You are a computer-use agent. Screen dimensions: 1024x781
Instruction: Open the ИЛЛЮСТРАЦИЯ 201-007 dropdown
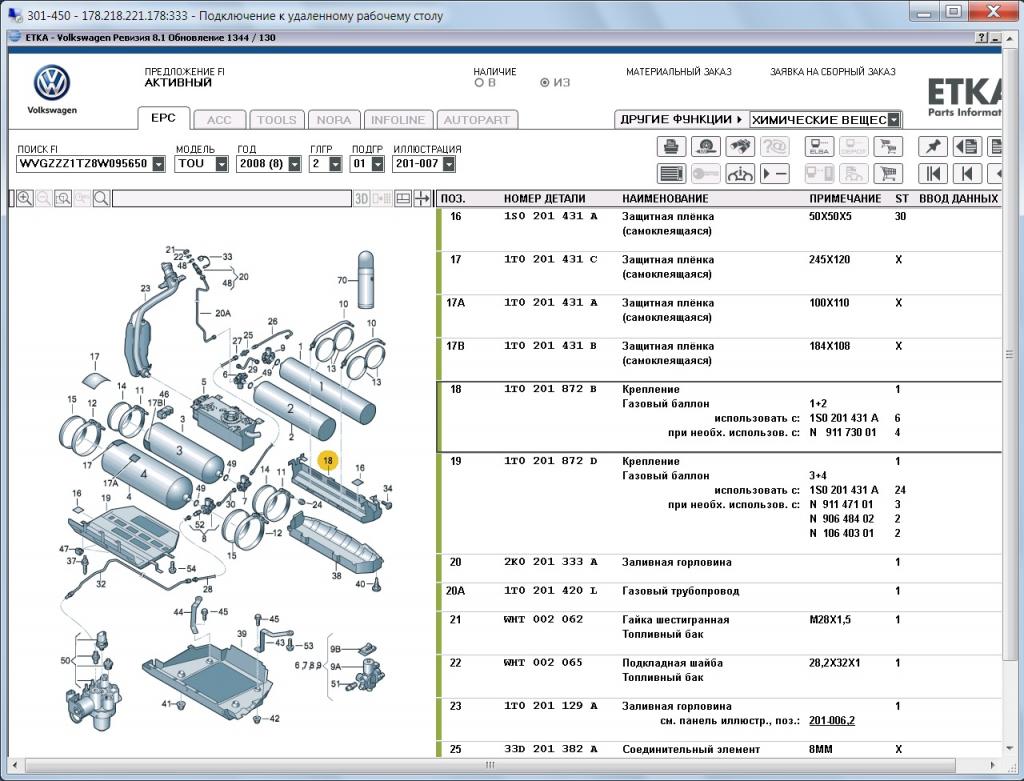pyautogui.click(x=449, y=164)
